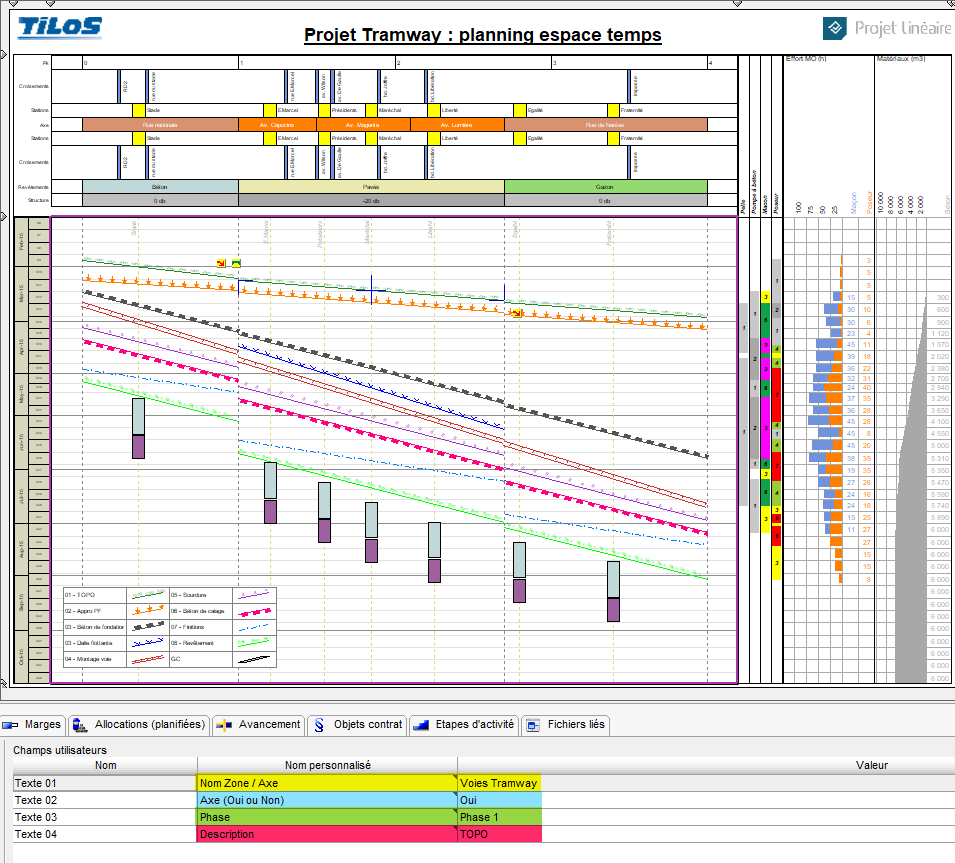The width and height of the screenshot is (955, 863).
Task: Select the upper Liberté station yellow box
Action: tap(434, 110)
